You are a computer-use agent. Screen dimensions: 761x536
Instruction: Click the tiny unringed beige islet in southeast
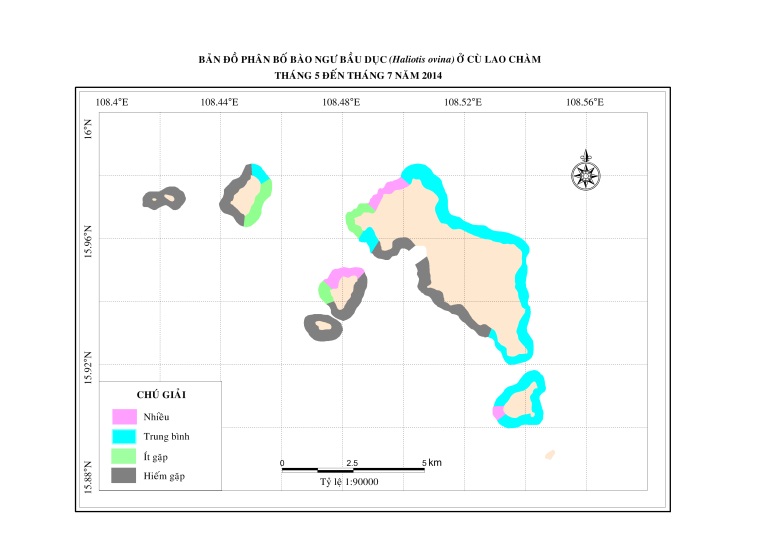tap(550, 454)
